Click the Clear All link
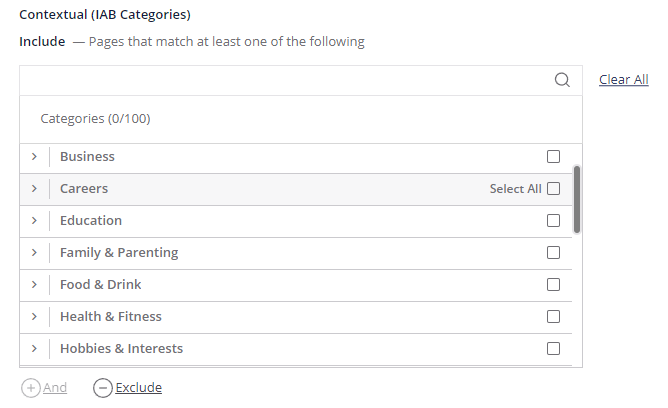Viewport: 668px width, 408px height. click(623, 80)
